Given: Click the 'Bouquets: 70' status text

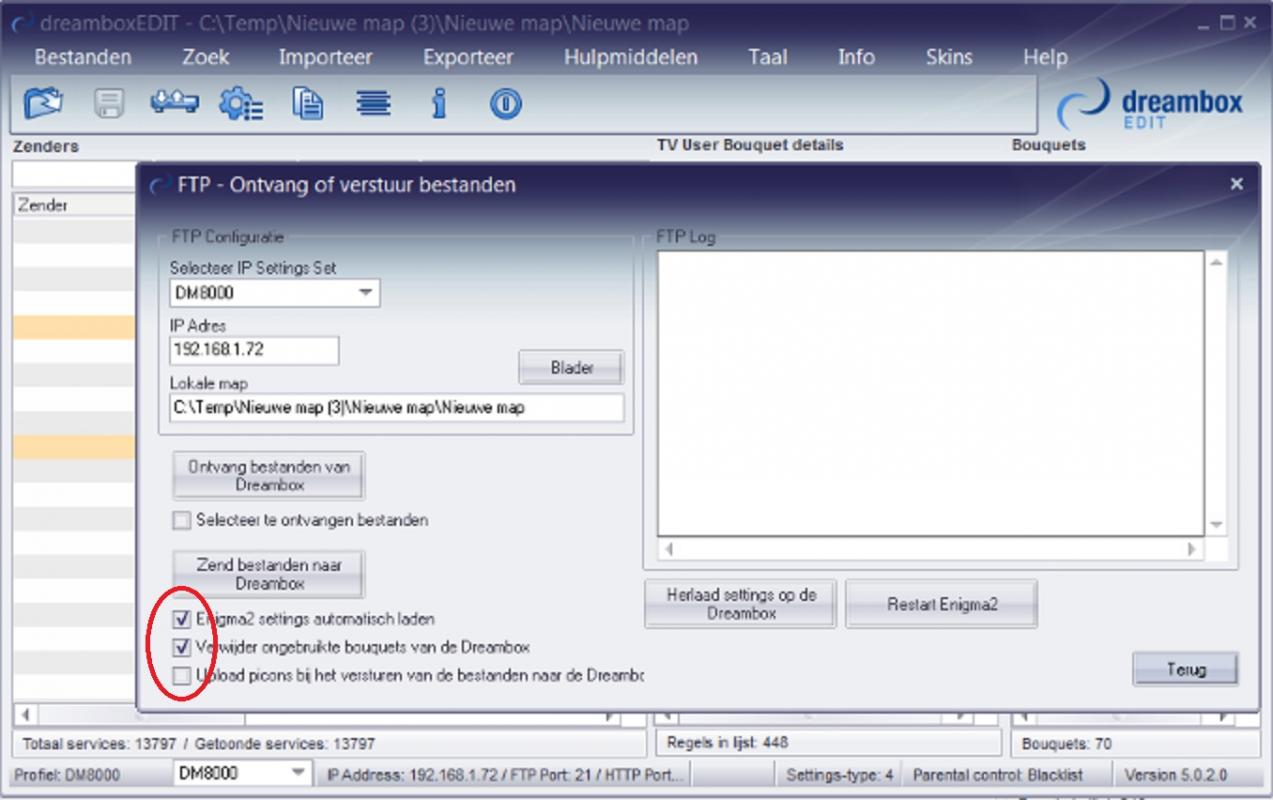Looking at the screenshot, I should coord(1066,744).
